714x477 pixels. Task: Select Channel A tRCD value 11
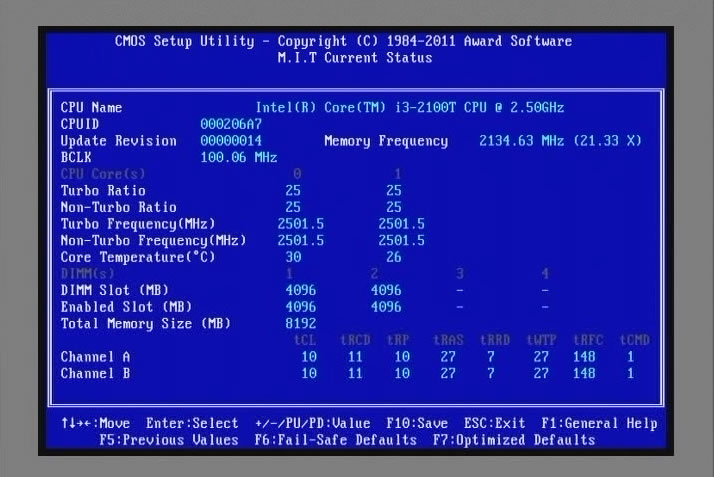click(355, 357)
